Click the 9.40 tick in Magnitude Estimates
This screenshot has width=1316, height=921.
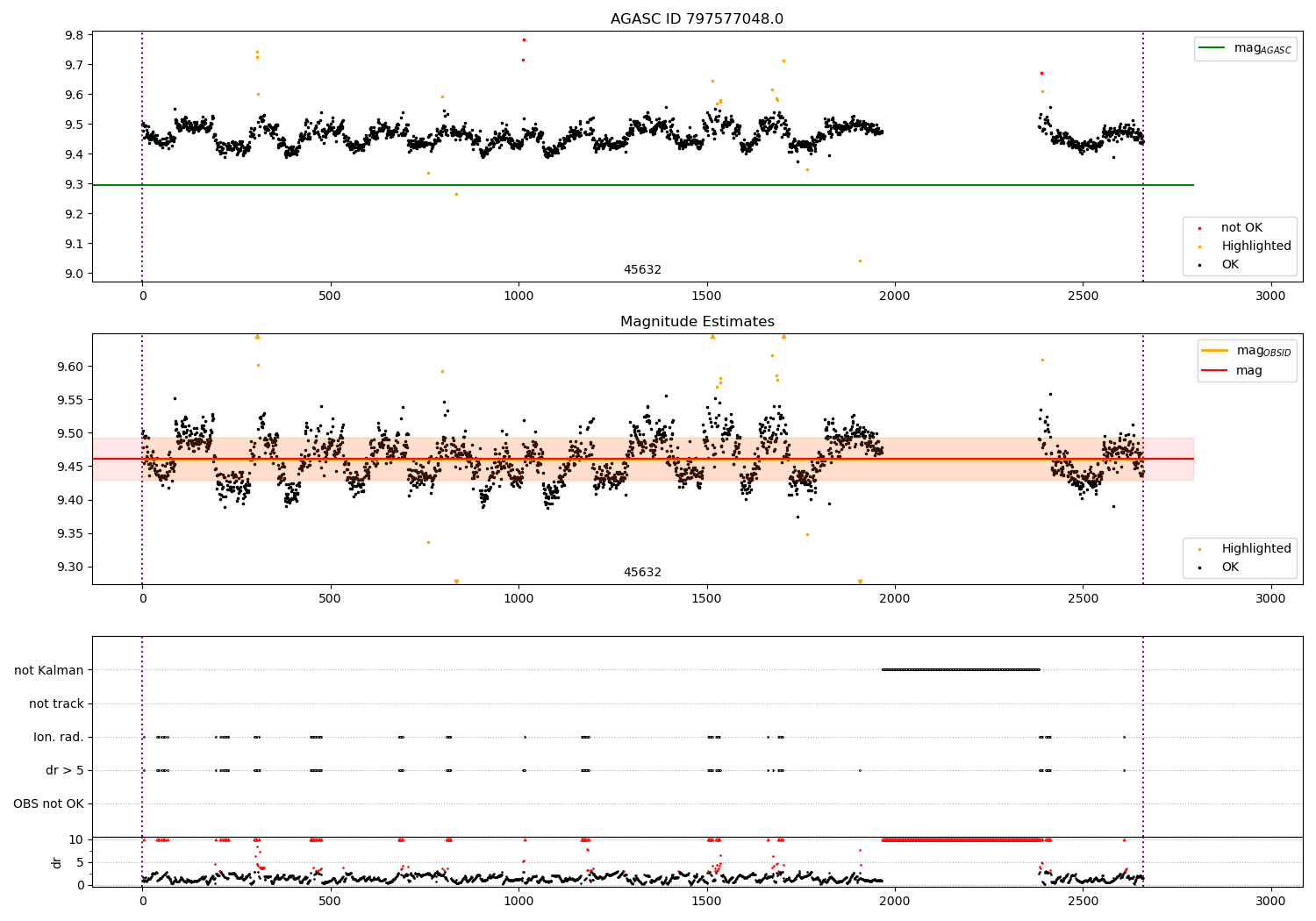71,500
